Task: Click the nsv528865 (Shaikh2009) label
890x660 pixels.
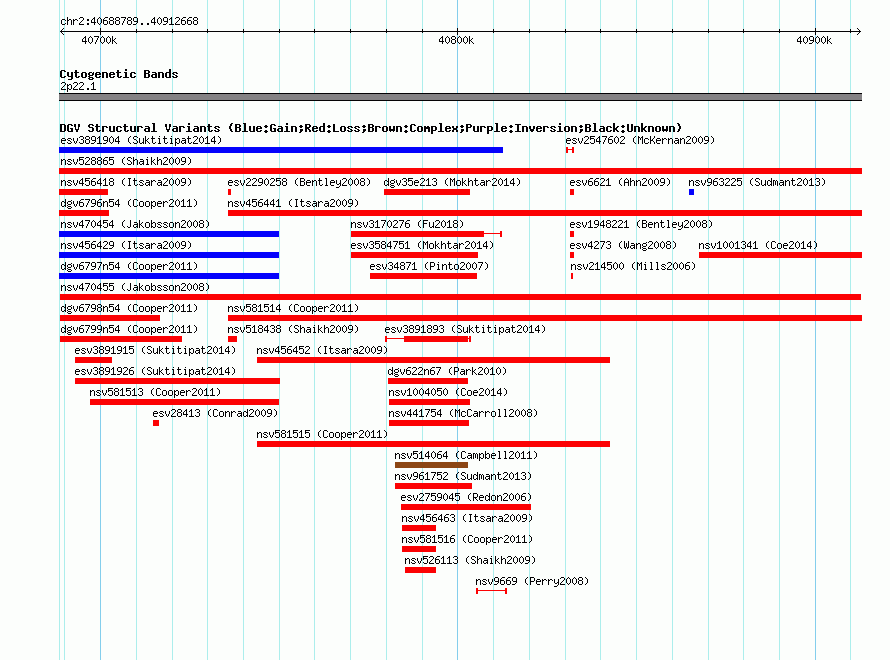Action: (126, 161)
